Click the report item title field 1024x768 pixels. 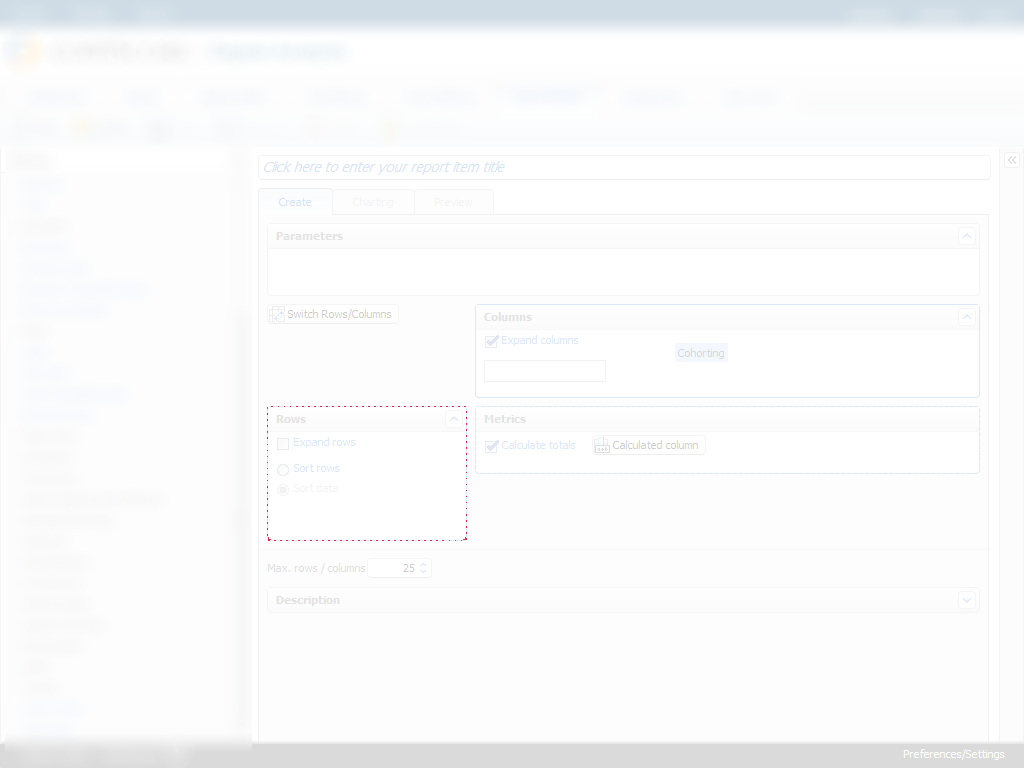[624, 167]
